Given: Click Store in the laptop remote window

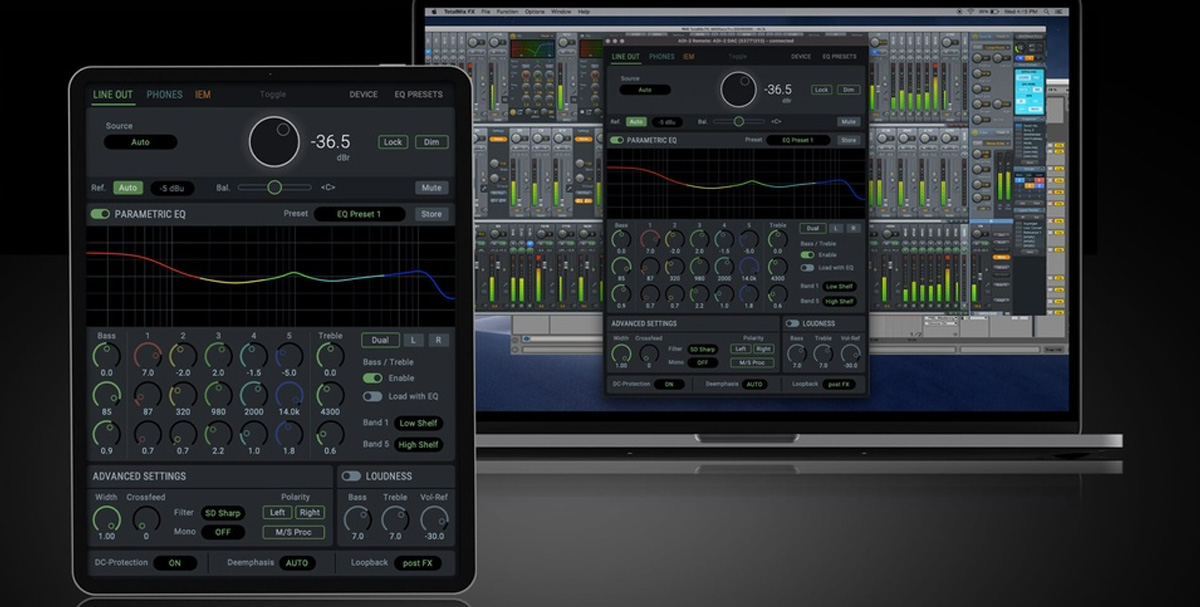Looking at the screenshot, I should tap(849, 140).
